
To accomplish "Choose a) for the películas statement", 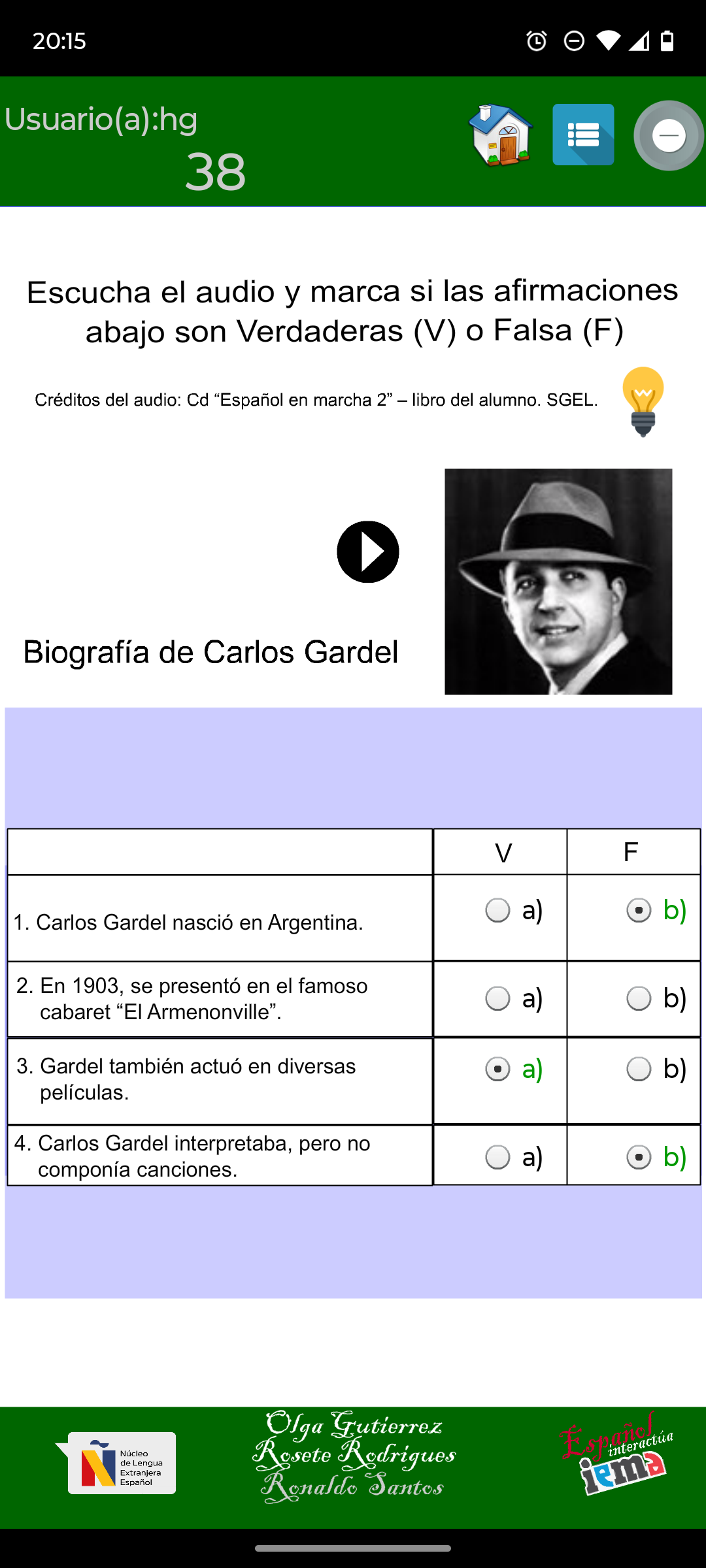I will tap(498, 1070).
